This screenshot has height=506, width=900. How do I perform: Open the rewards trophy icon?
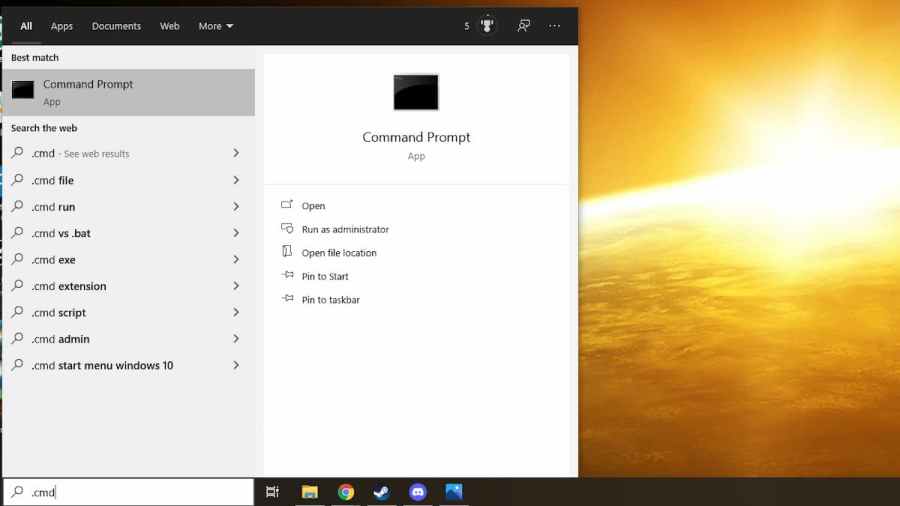[487, 25]
